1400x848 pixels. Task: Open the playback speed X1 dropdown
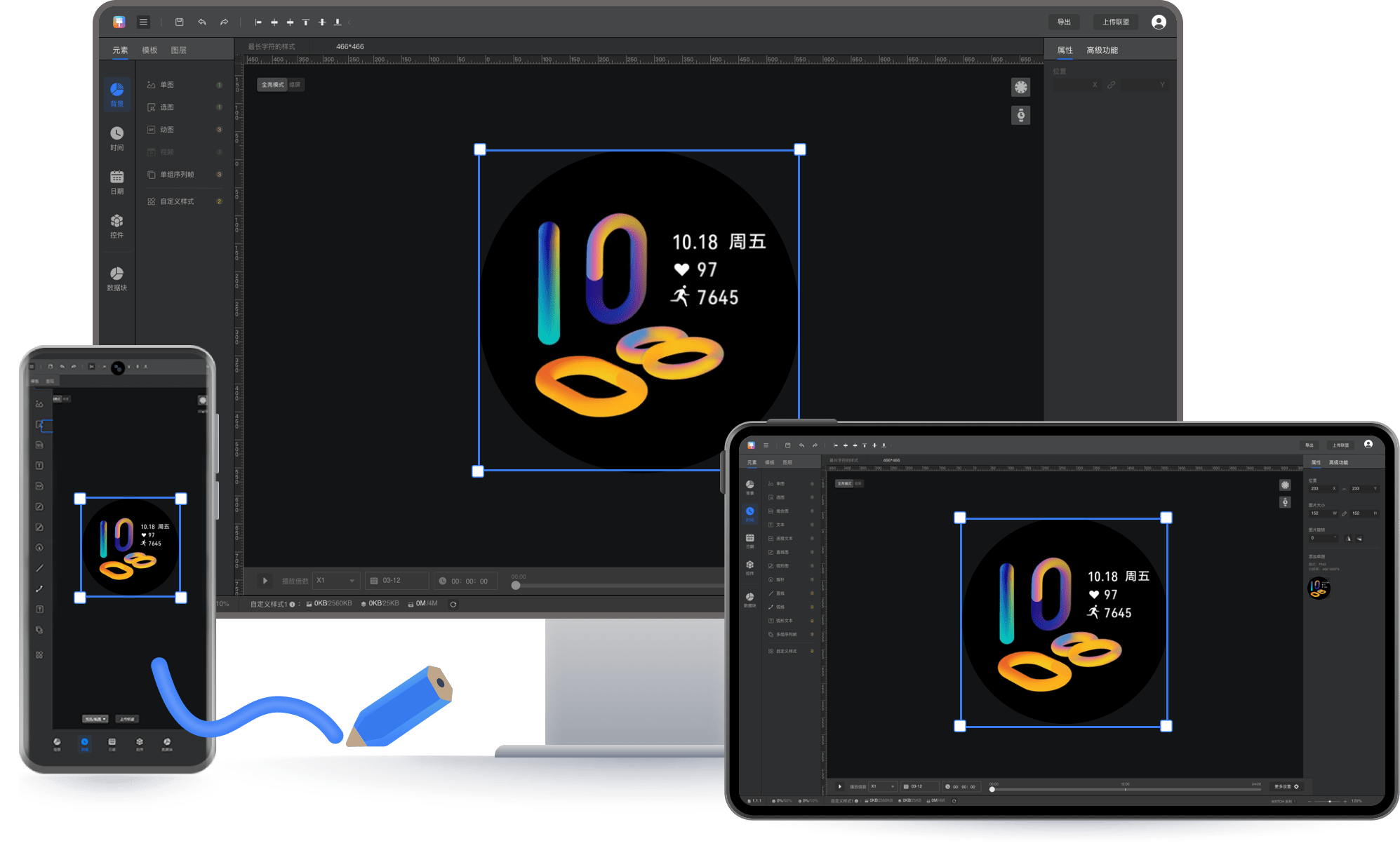click(335, 580)
